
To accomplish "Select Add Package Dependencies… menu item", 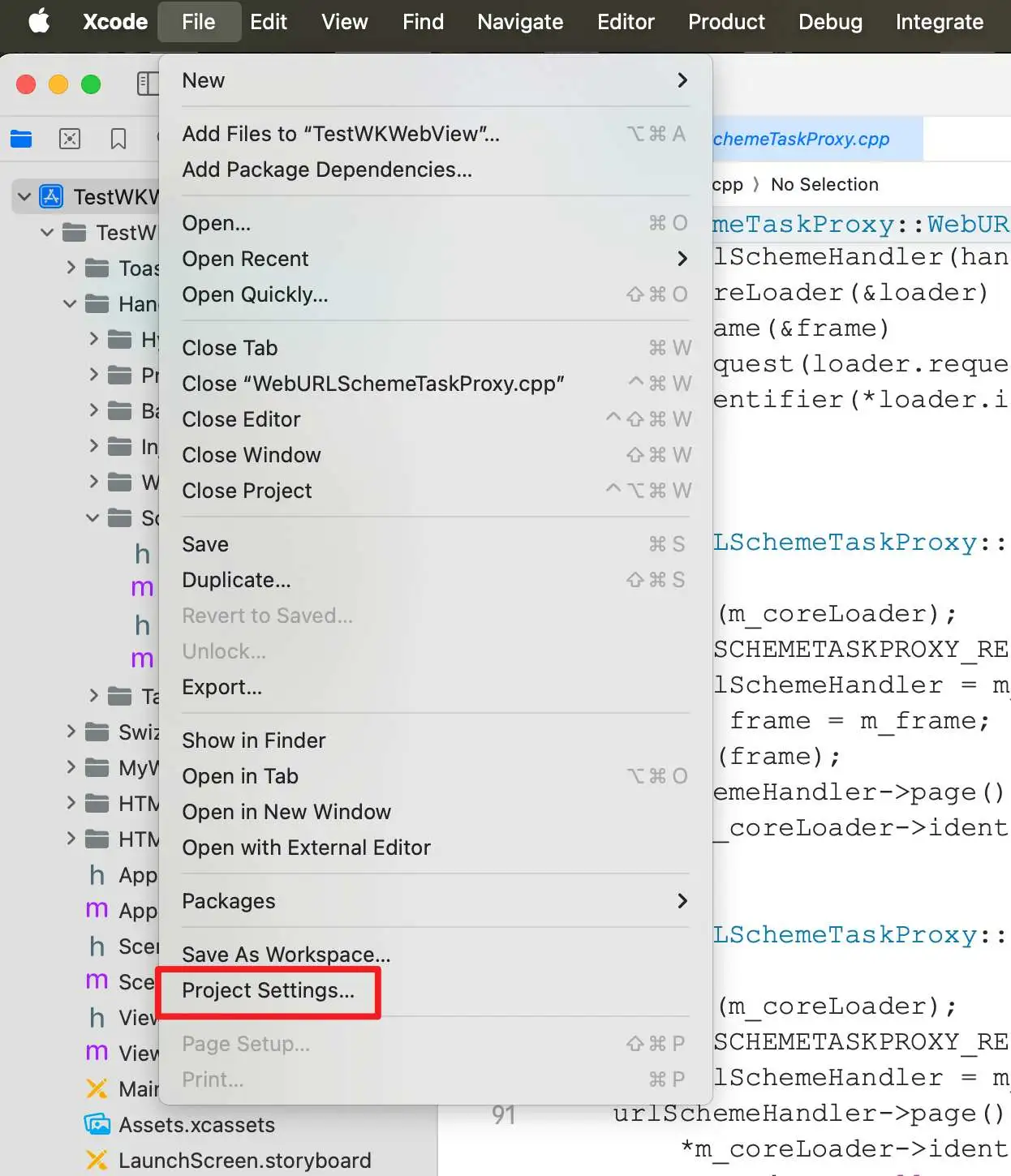I will pyautogui.click(x=326, y=170).
